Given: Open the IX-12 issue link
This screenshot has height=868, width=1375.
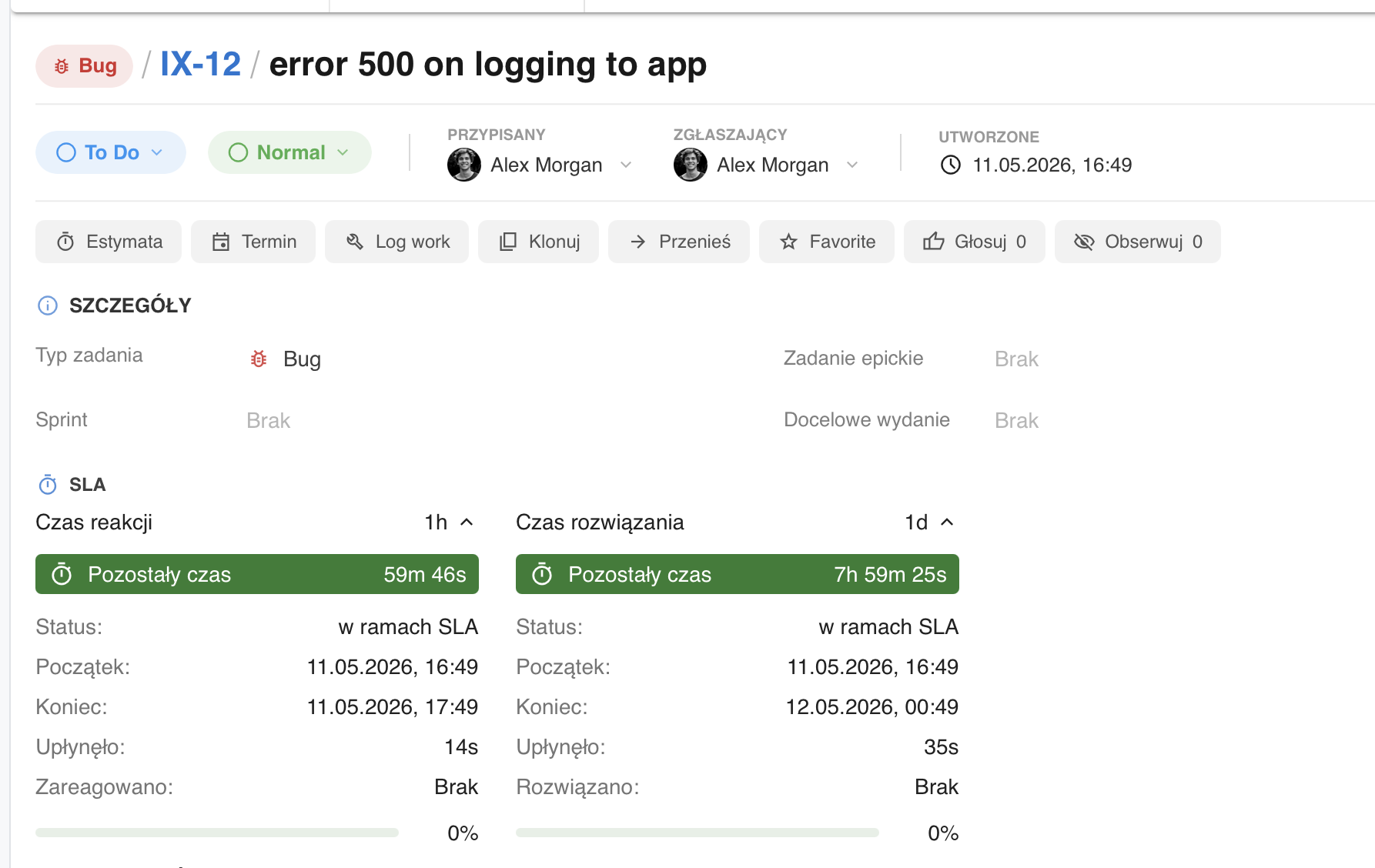Looking at the screenshot, I should [200, 64].
